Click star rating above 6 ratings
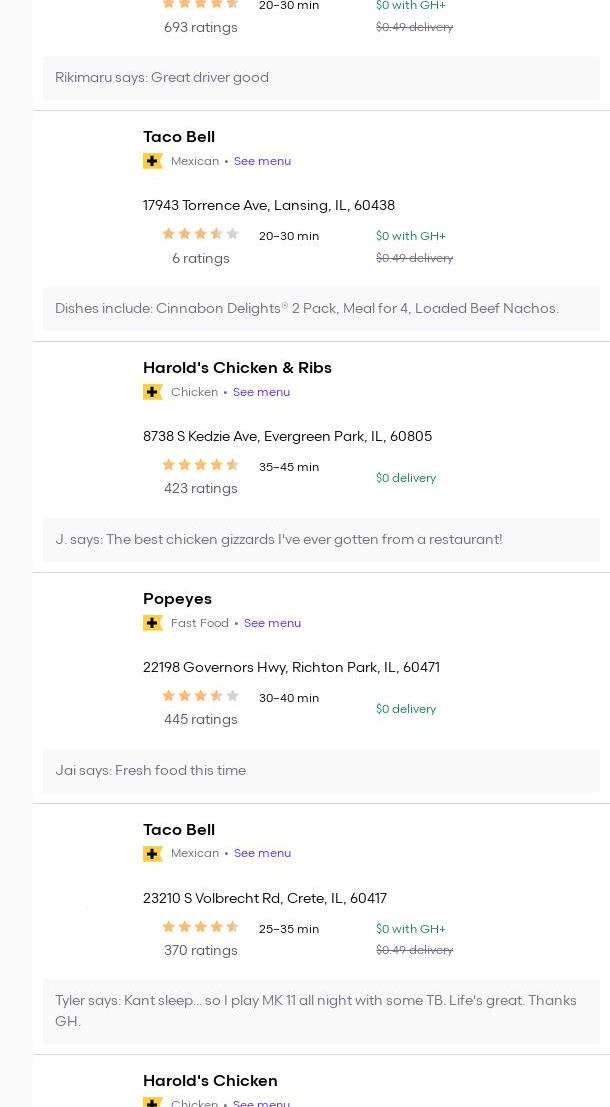 tap(200, 234)
